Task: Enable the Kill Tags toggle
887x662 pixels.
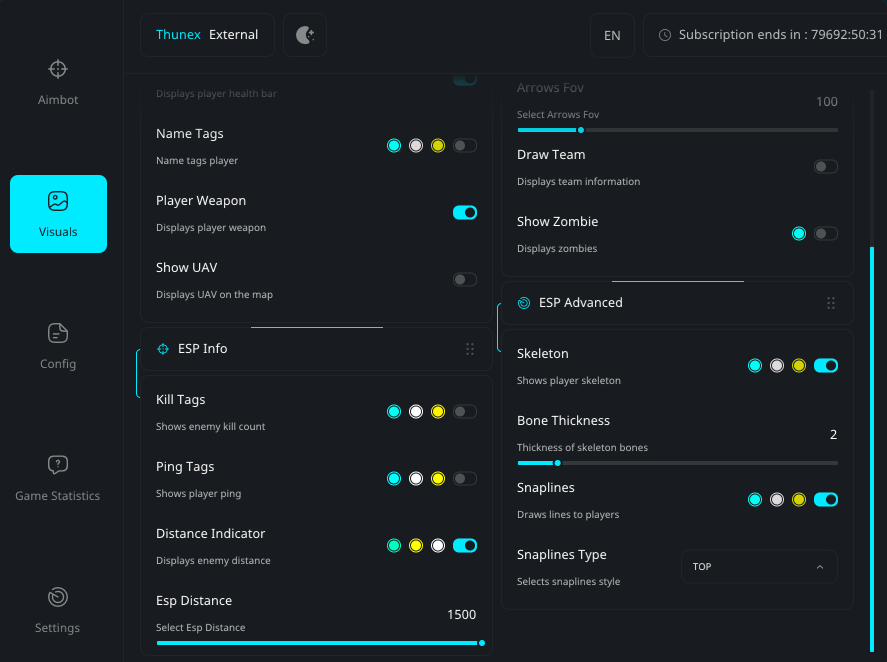Action: (465, 412)
